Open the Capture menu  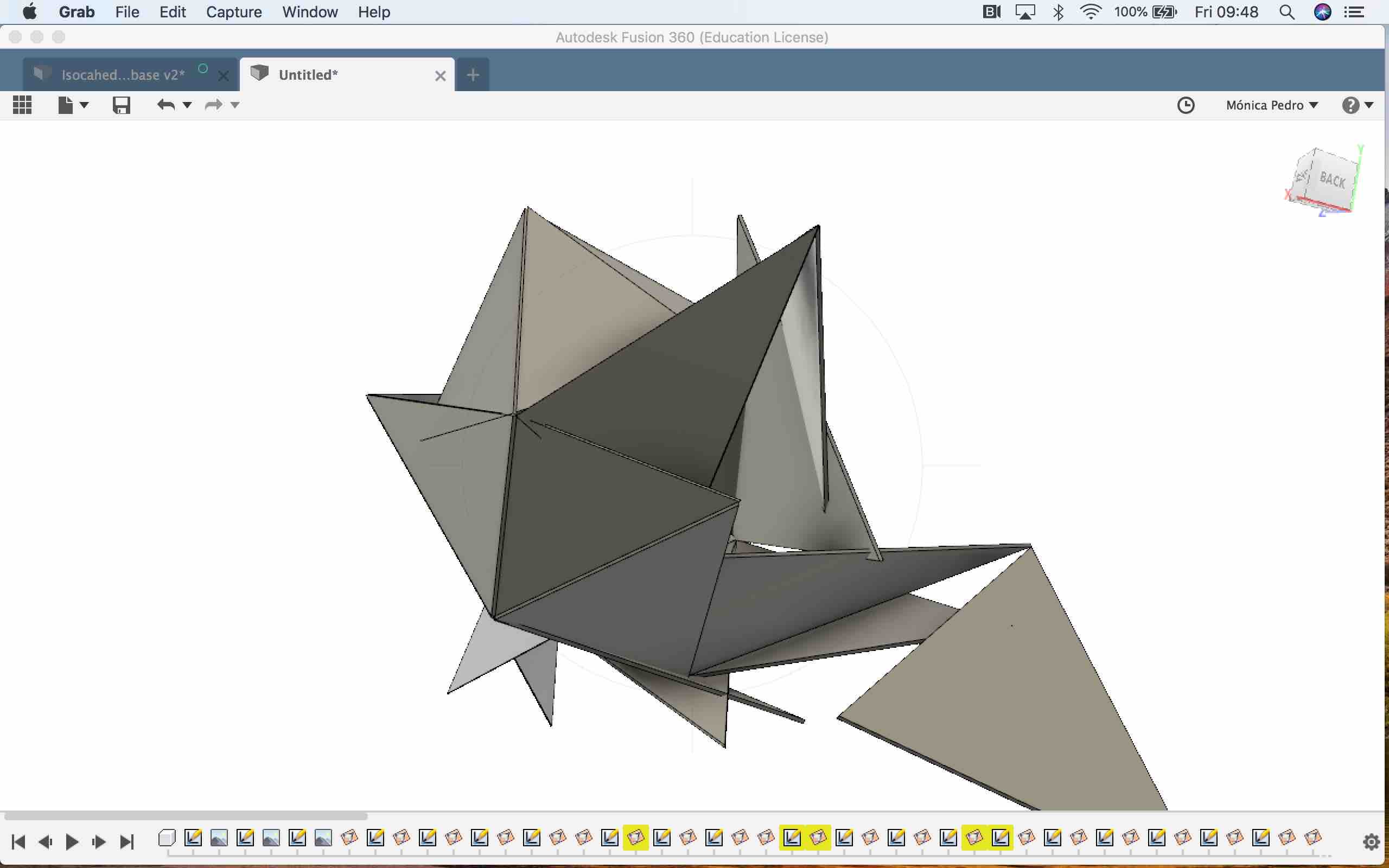[234, 12]
